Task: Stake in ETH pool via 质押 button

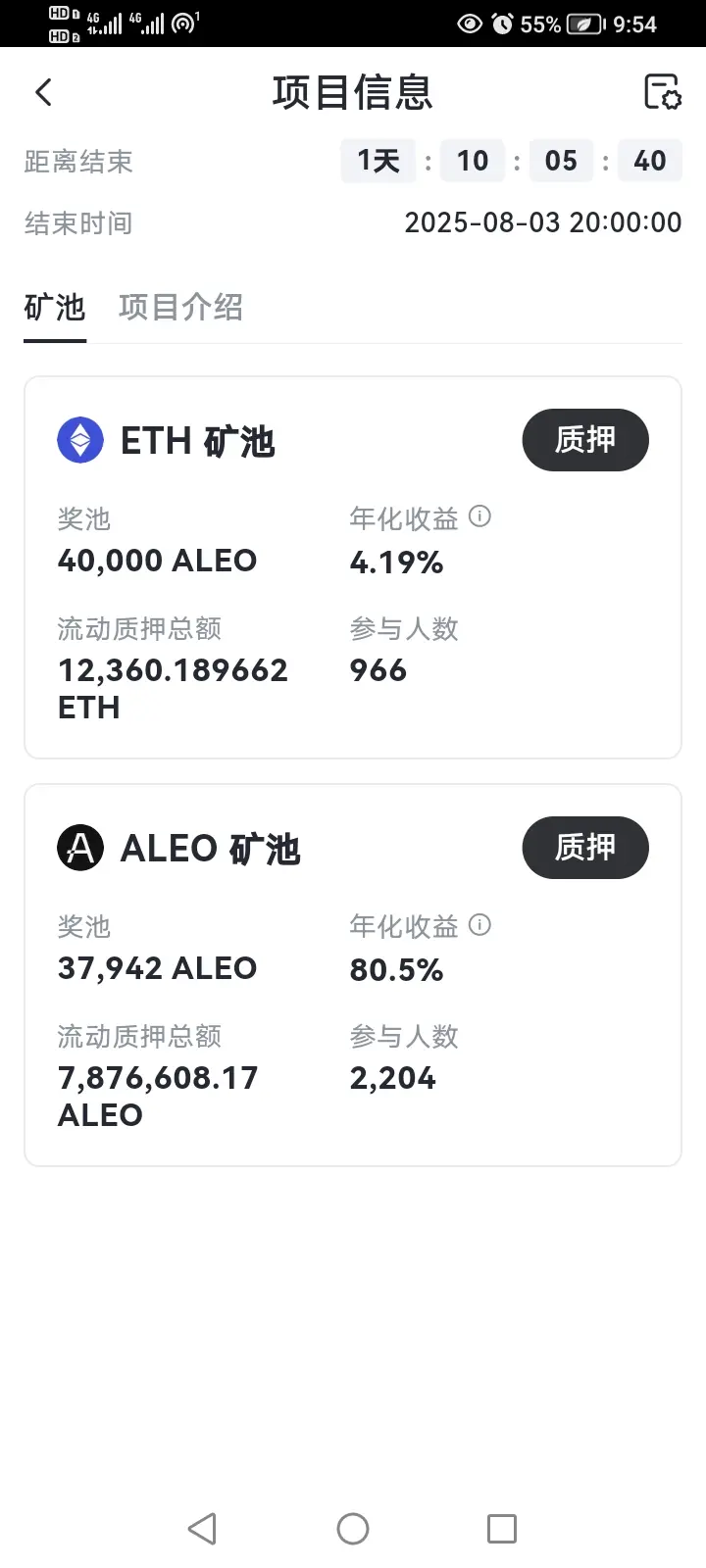Action: pos(585,440)
